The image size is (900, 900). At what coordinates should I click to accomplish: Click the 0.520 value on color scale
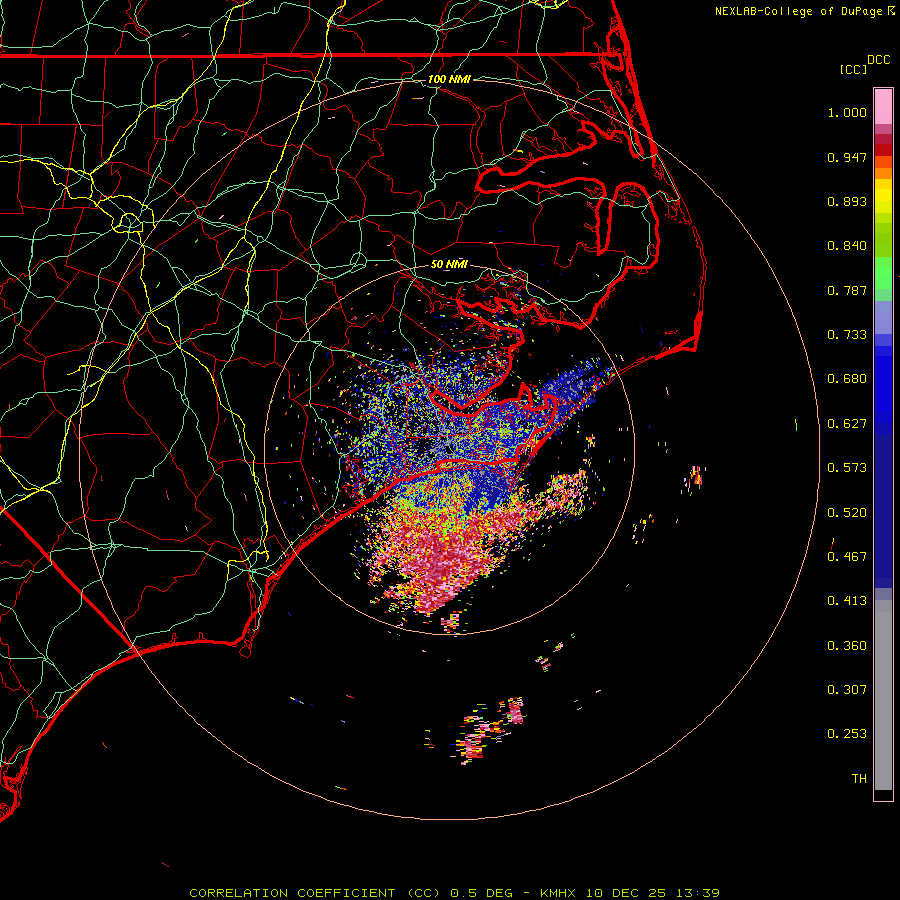[847, 513]
